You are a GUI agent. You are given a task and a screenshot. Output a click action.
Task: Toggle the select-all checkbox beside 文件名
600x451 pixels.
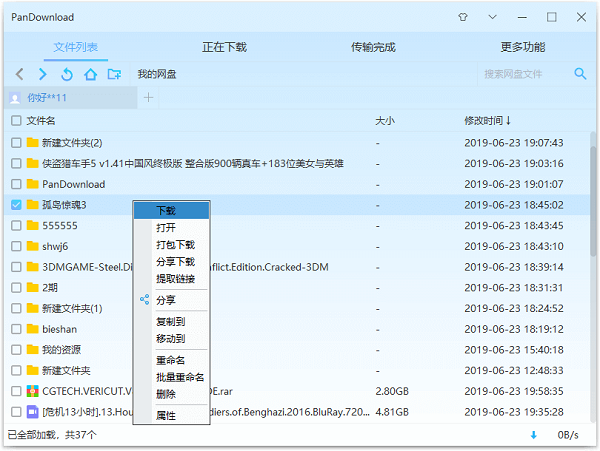click(x=16, y=120)
